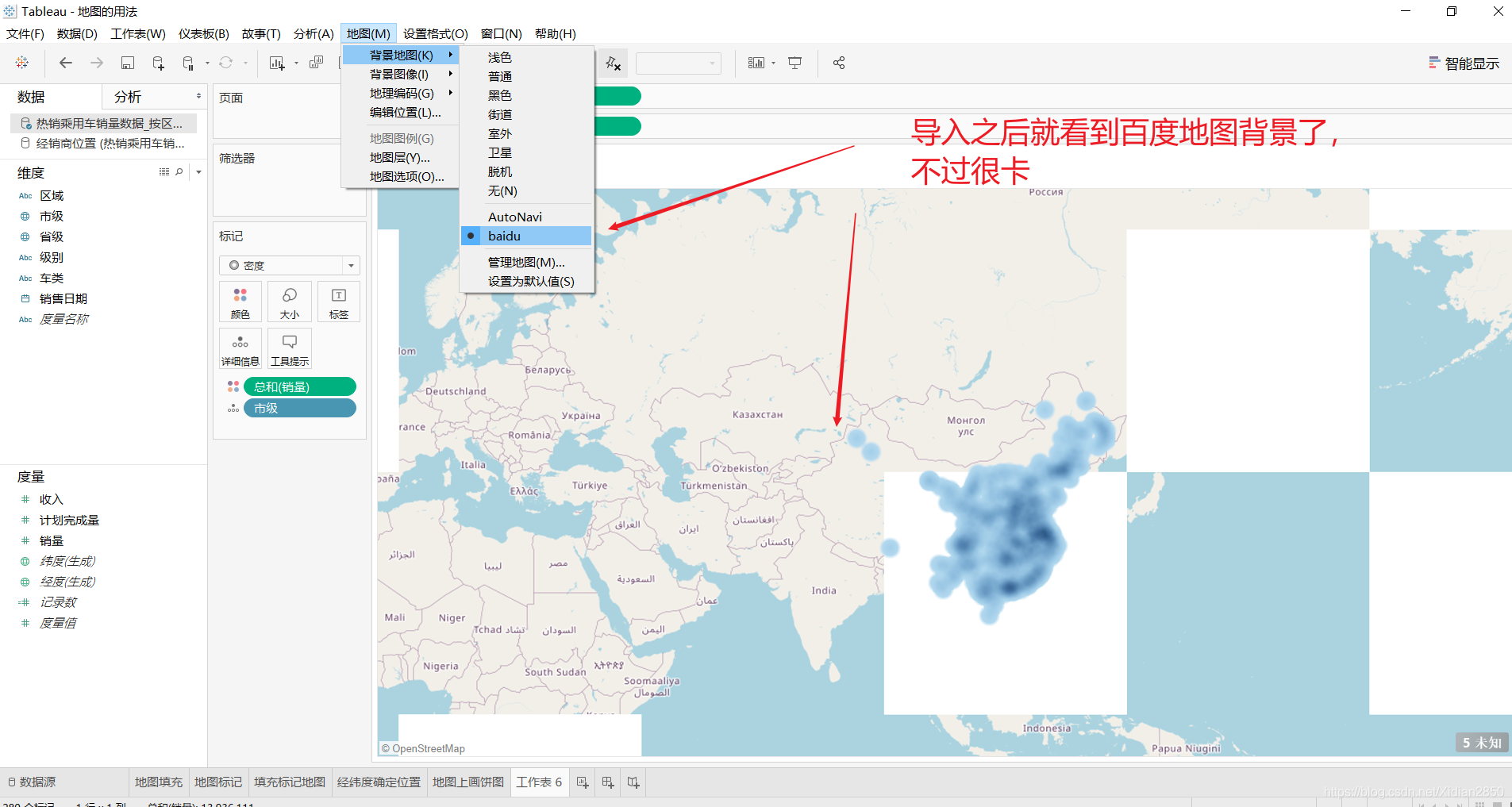This screenshot has height=807, width=1512.
Task: Click the dimensions view-as-list icon
Action: tap(164, 171)
